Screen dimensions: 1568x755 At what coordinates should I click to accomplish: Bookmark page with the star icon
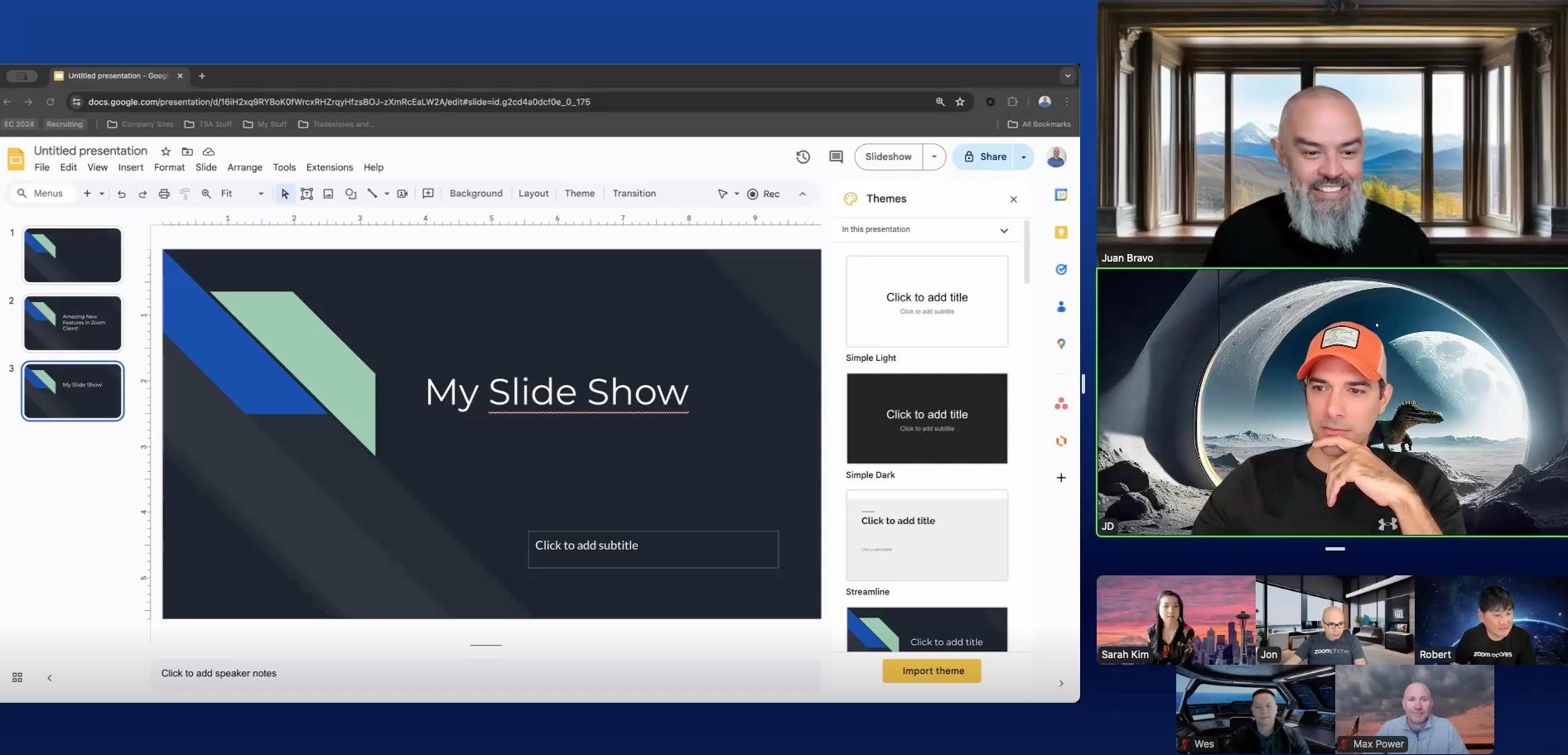(x=960, y=102)
